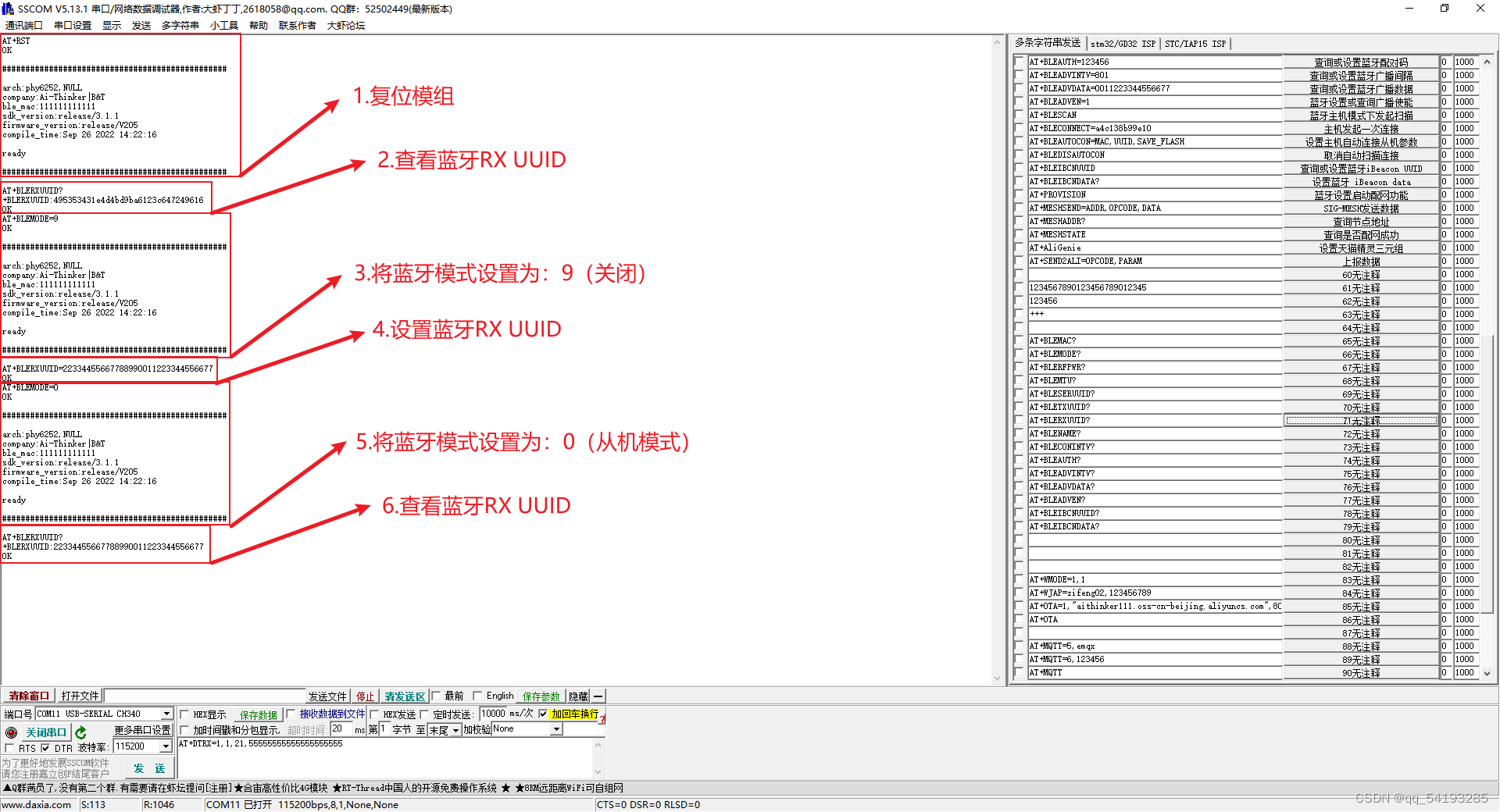This screenshot has width=1500, height=812.
Task: Open the 串口设置 menu
Action: click(x=73, y=25)
